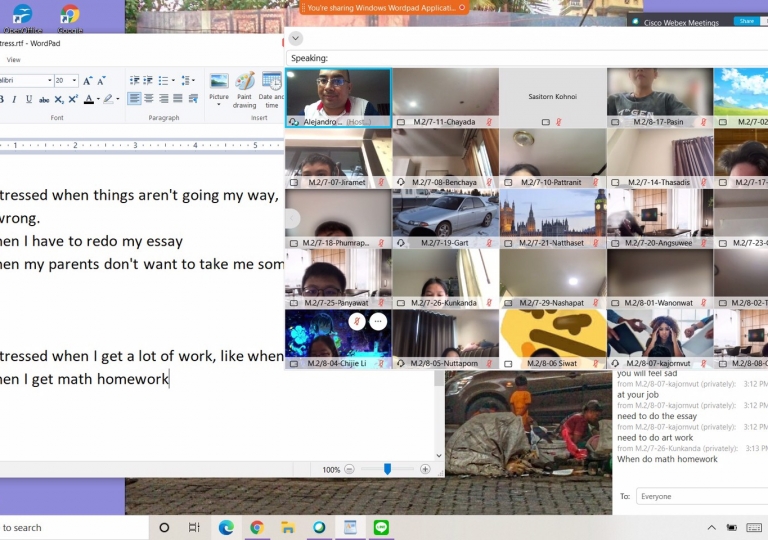Viewport: 768px width, 540px height.
Task: Toggle mute on Chijie Li video tile
Action: (357, 321)
